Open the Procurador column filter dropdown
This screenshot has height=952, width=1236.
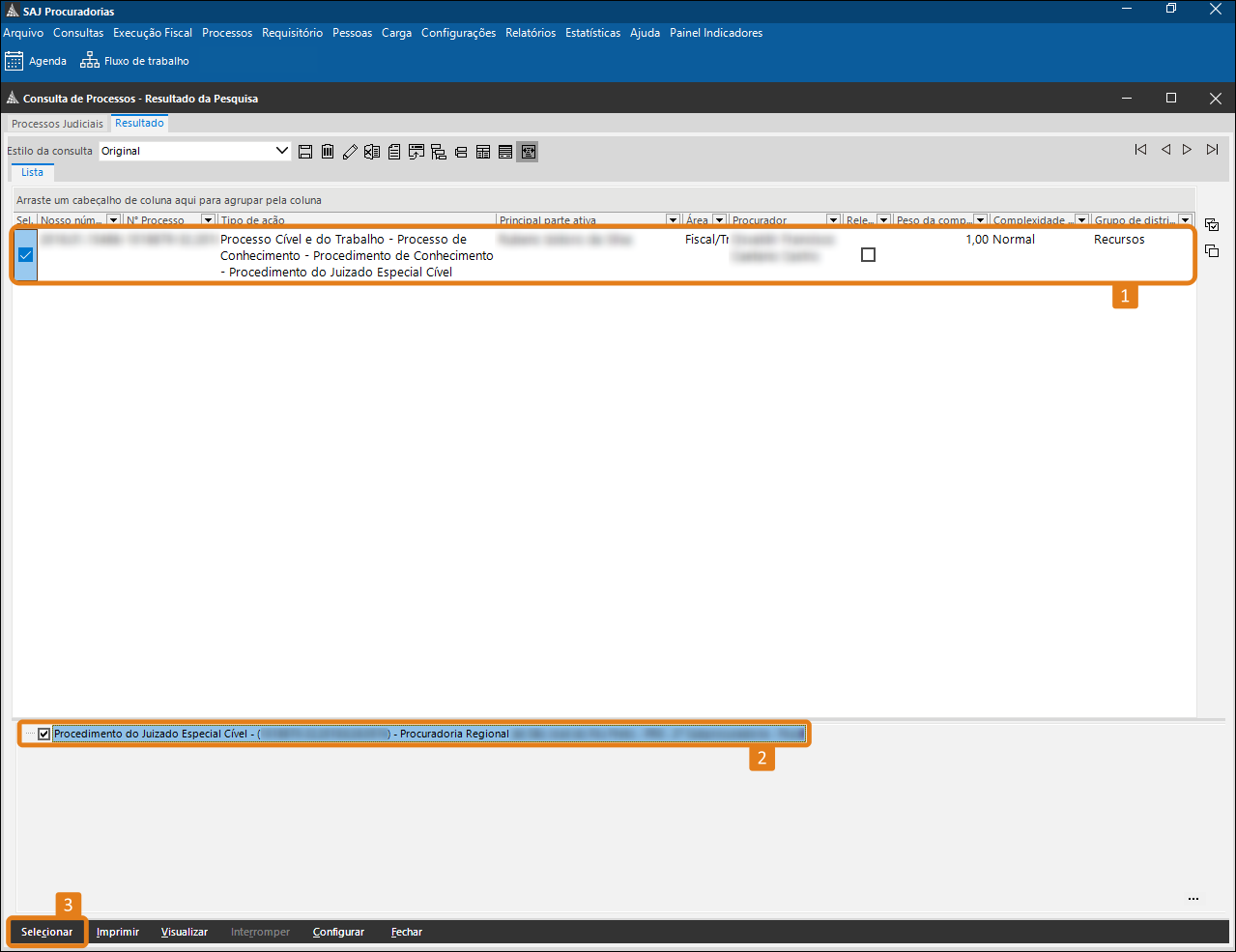833,220
